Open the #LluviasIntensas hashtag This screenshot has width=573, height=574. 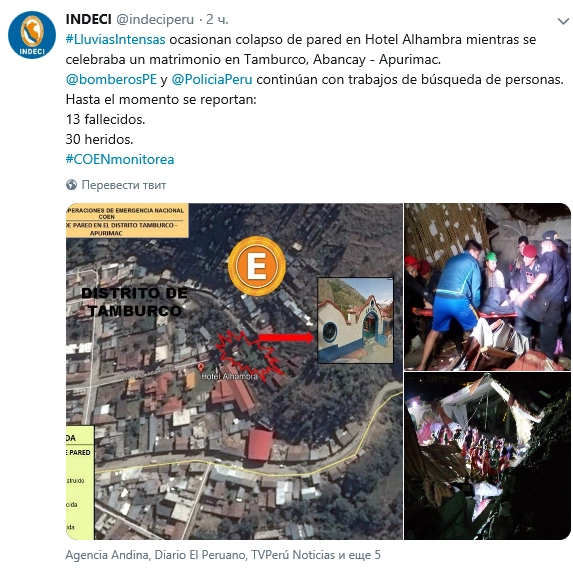pyautogui.click(x=115, y=40)
